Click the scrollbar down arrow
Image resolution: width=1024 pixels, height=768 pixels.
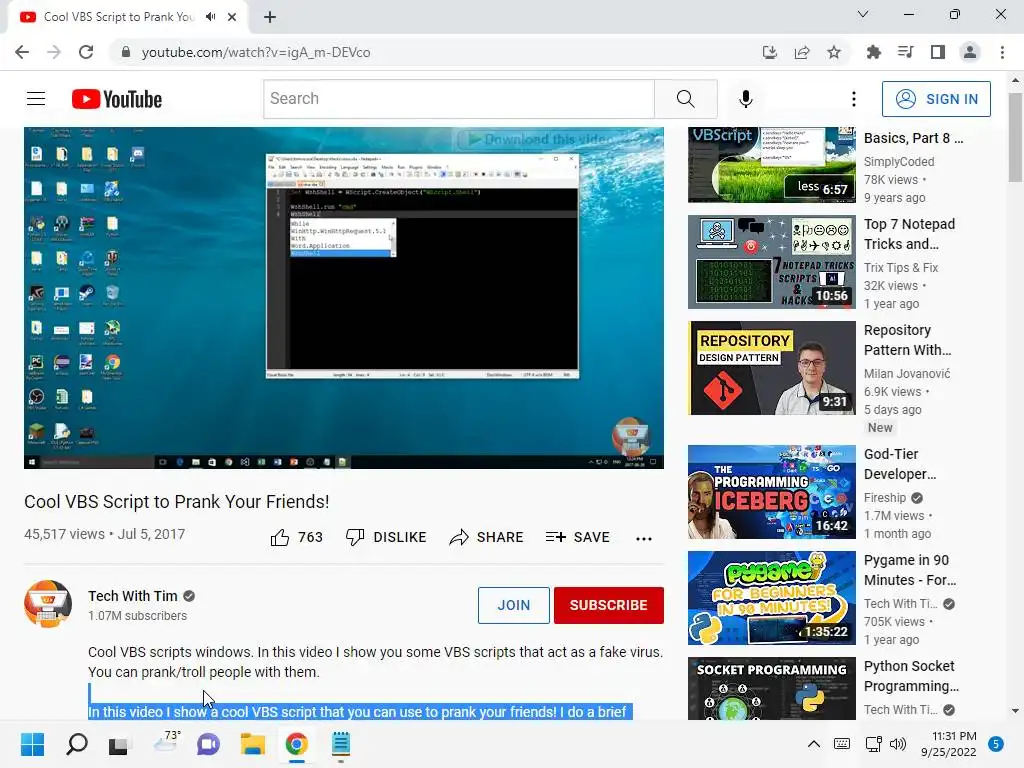point(1015,711)
